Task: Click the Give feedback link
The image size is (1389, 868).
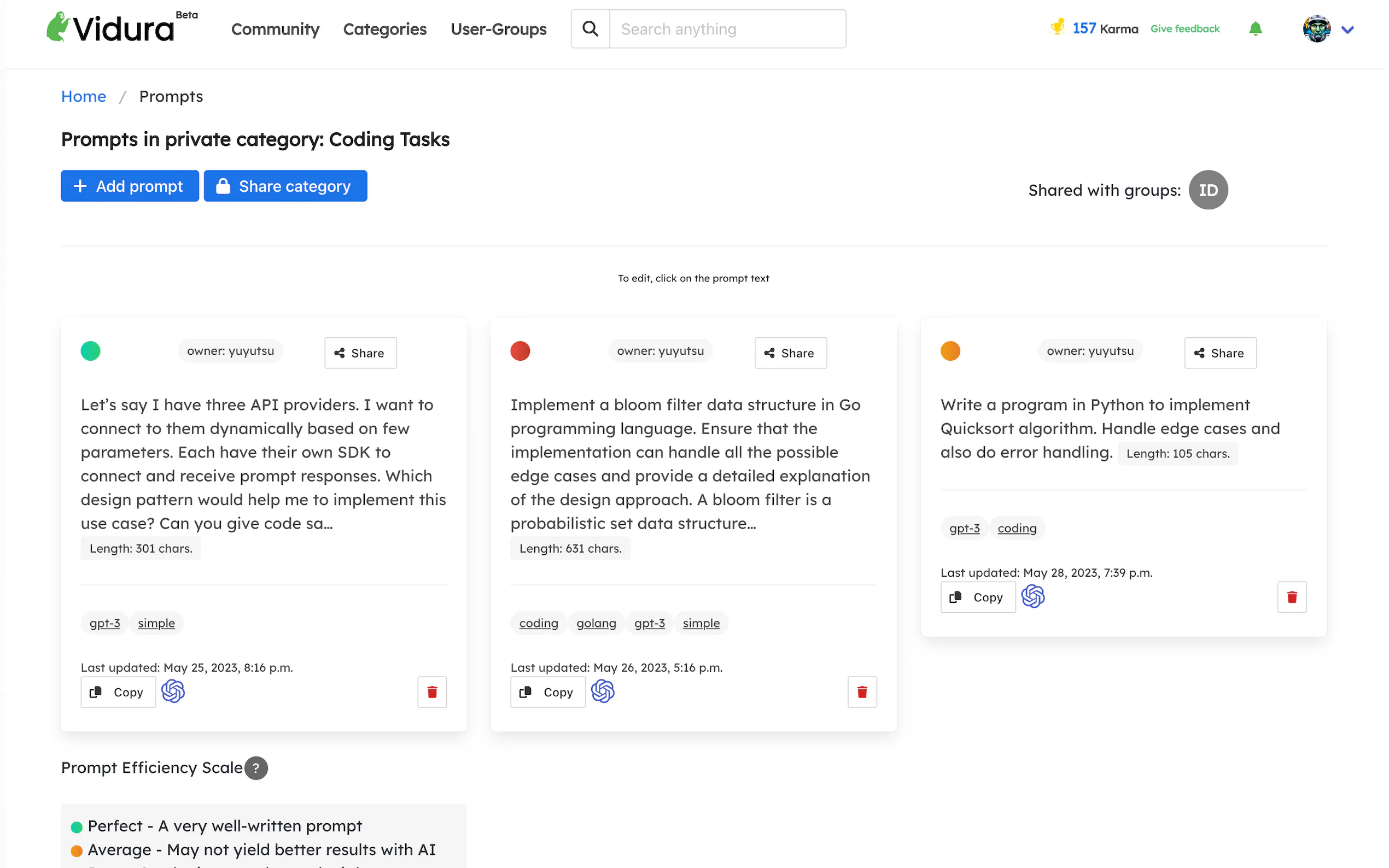Action: point(1184,29)
